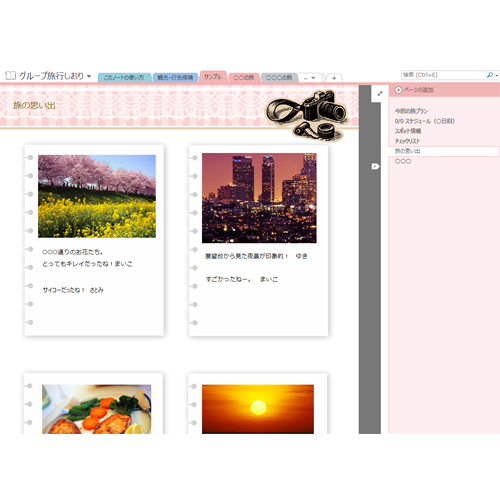Switch to the 観光・行先候補 section tab
The height and width of the screenshot is (500, 500).
(175, 78)
